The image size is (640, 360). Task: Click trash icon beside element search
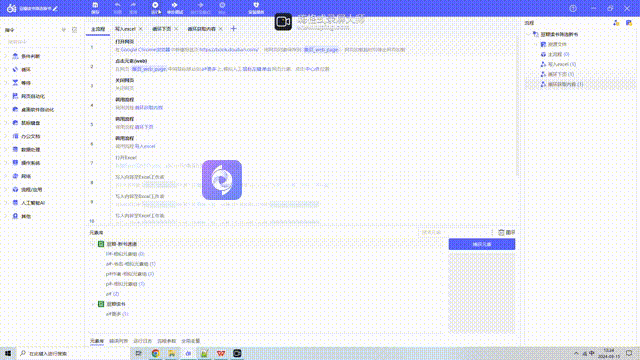[501, 232]
